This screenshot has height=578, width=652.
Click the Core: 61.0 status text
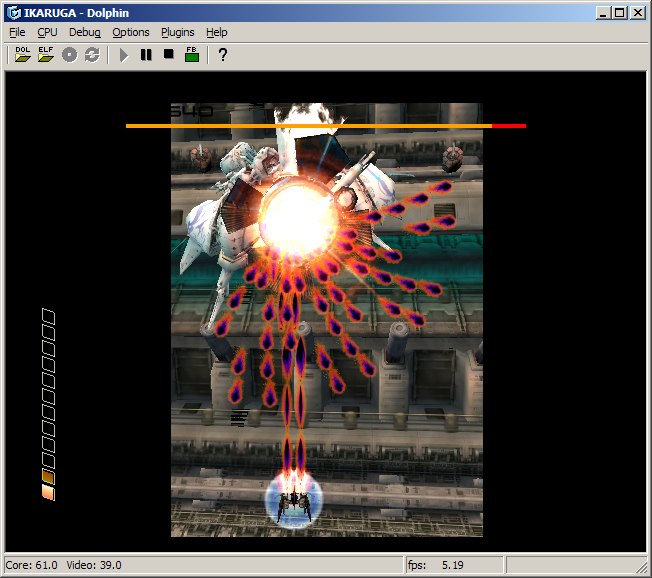[32, 565]
